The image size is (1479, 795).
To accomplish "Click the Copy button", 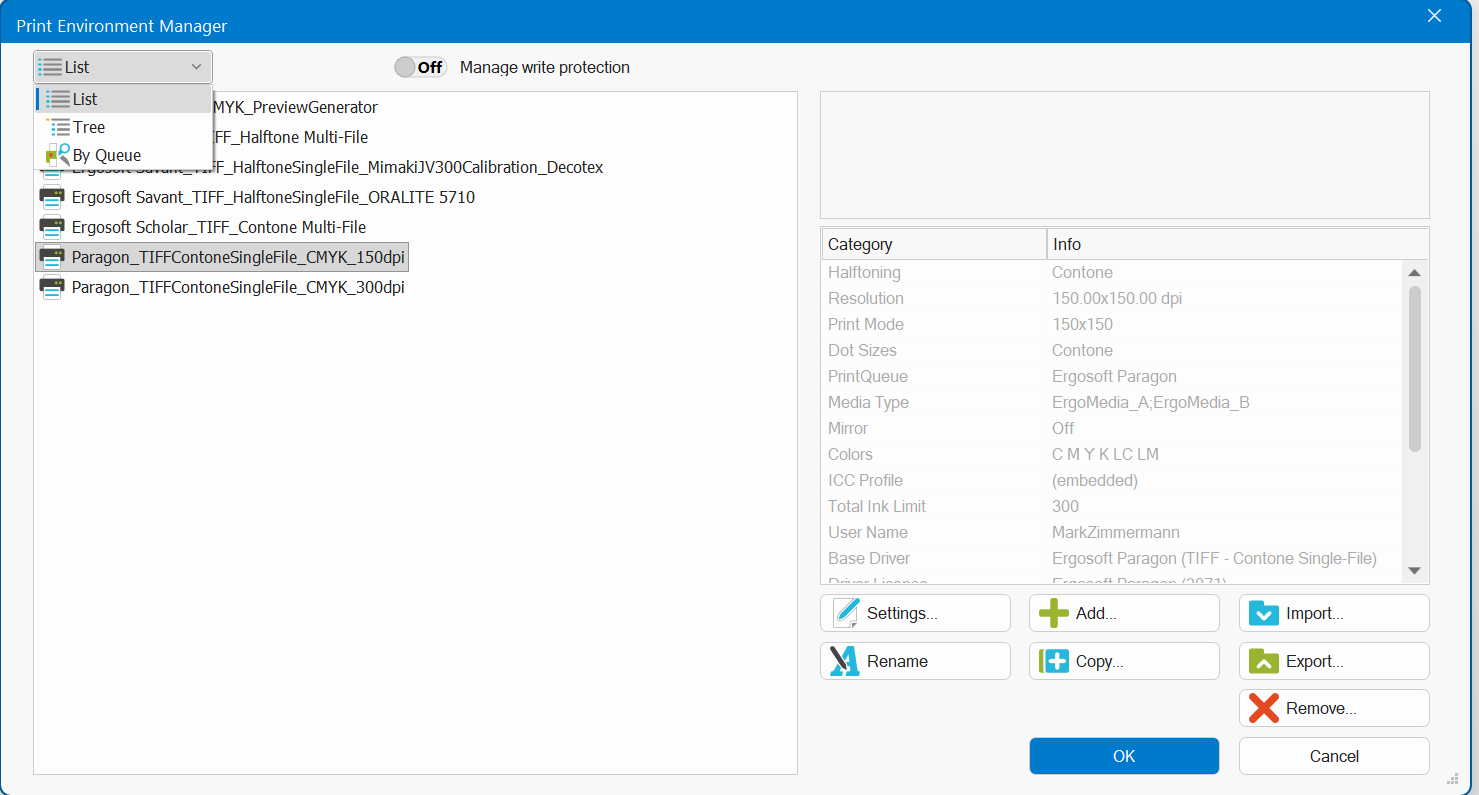I will click(x=1124, y=661).
